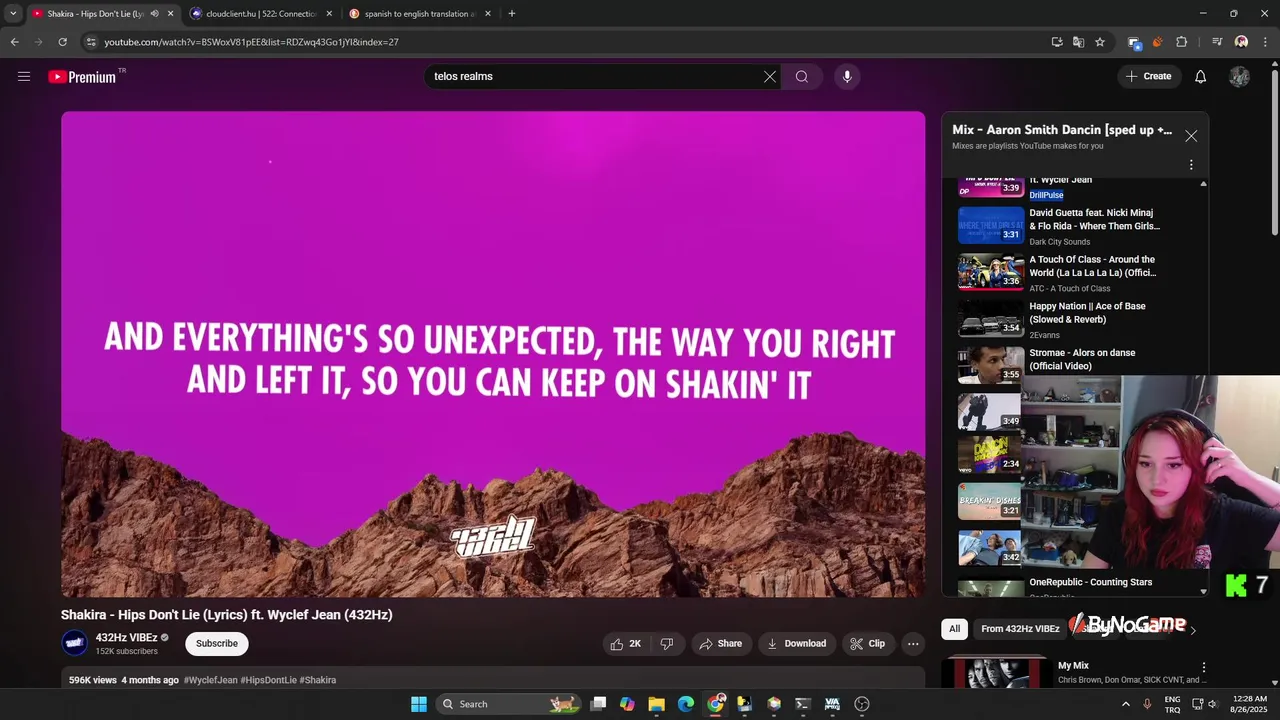Click the #HipsDontLie hashtag
Image resolution: width=1280 pixels, height=720 pixels.
(x=268, y=680)
